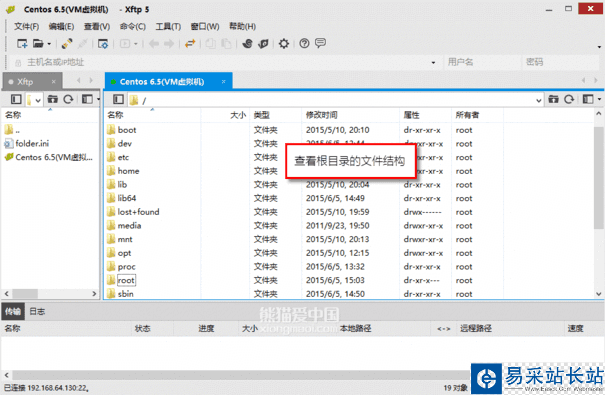The height and width of the screenshot is (395, 605).
Task: Click the toolbar Back arrow
Action: [154, 44]
